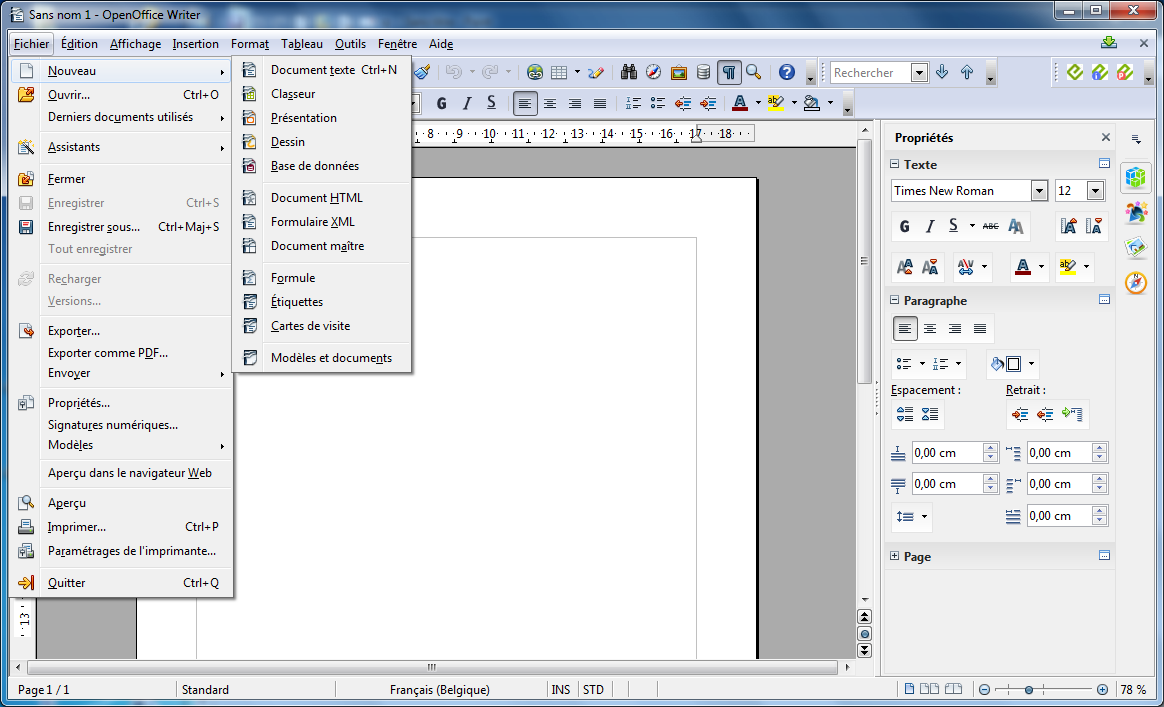Viewport: 1164px width, 707px height.
Task: Click Strikethrough ABC icon in sidebar
Action: pyautogui.click(x=990, y=227)
